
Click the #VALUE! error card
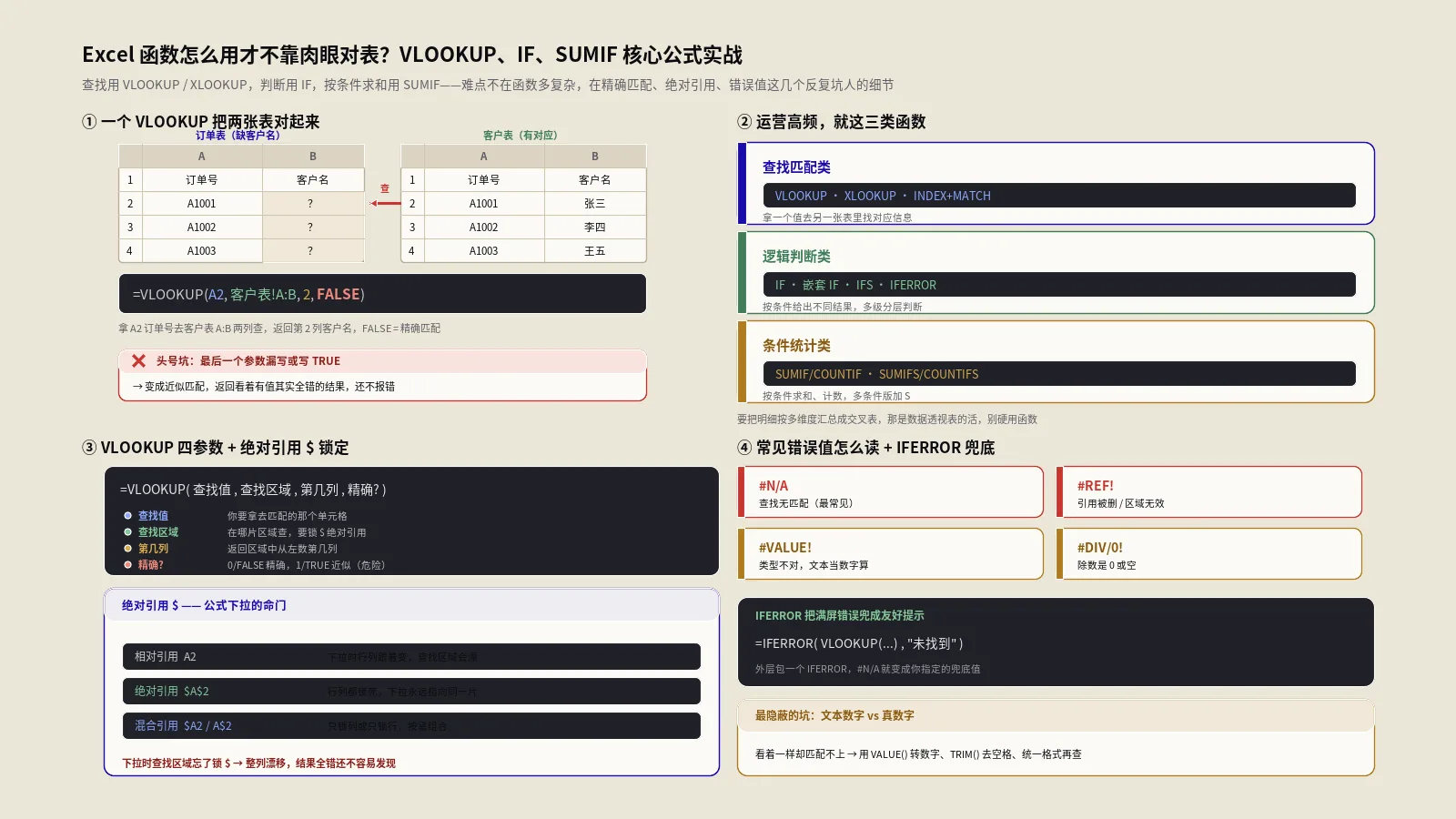[x=890, y=554]
